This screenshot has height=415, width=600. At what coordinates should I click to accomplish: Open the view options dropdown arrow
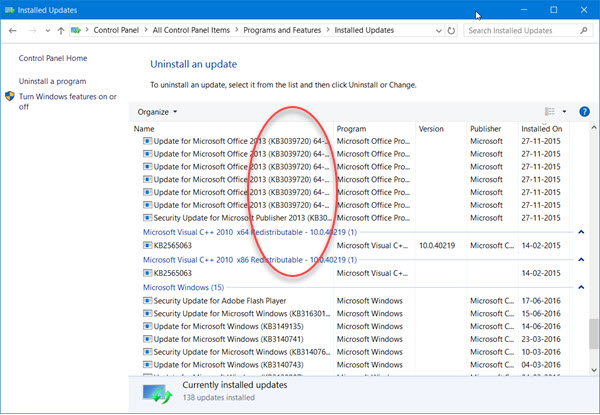564,112
